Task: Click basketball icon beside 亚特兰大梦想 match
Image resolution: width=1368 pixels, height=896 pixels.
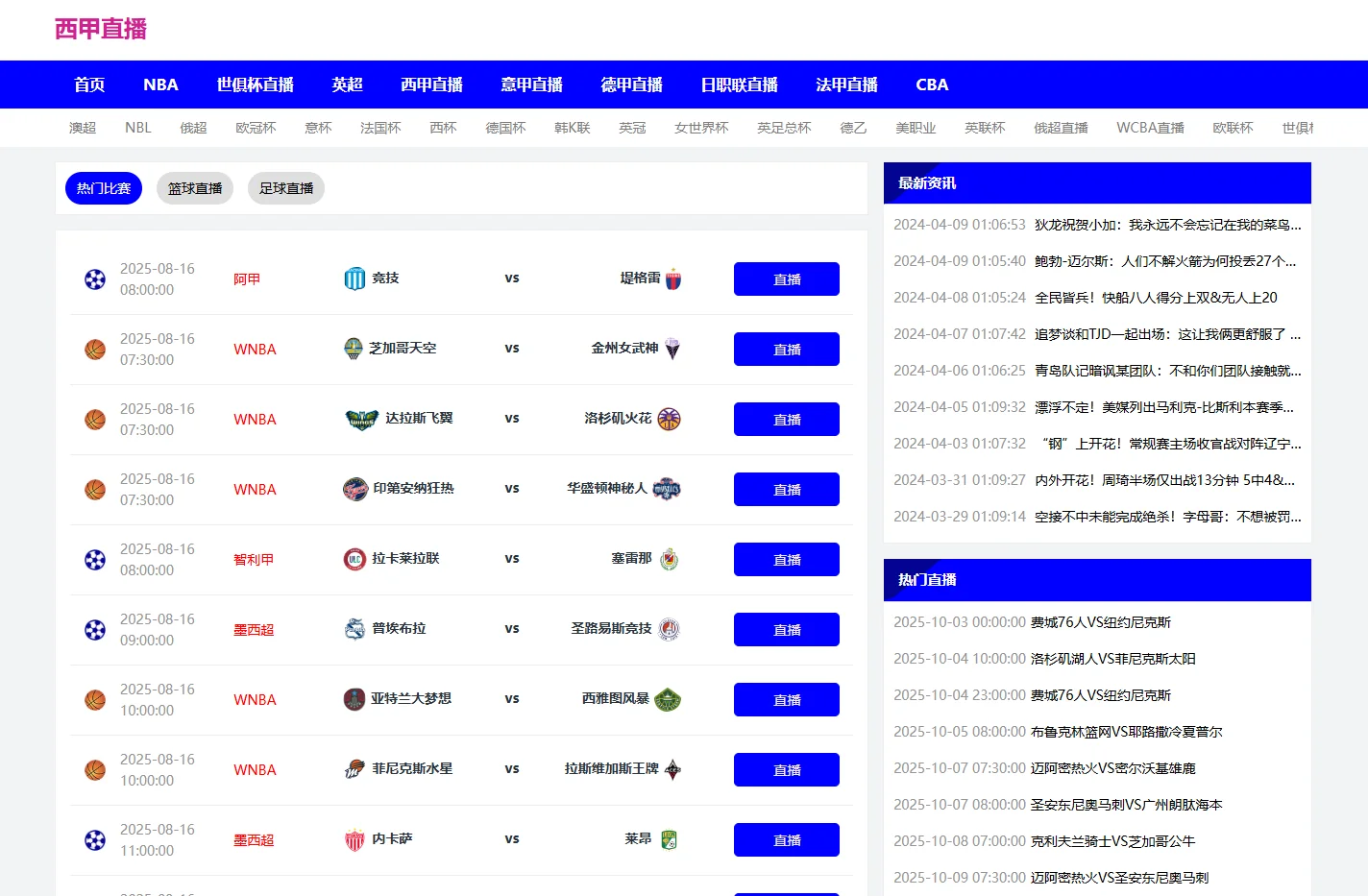Action: tap(95, 700)
